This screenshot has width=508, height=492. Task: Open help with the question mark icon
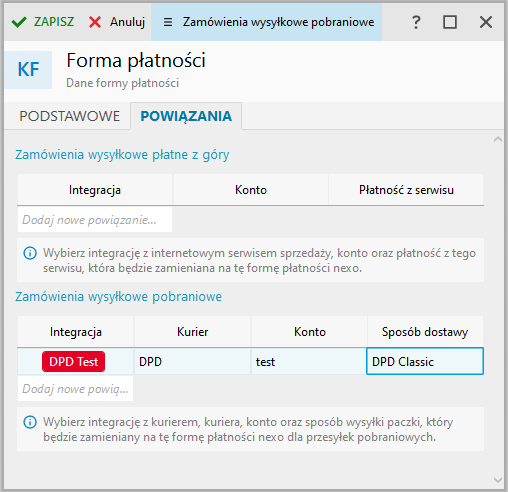(416, 22)
